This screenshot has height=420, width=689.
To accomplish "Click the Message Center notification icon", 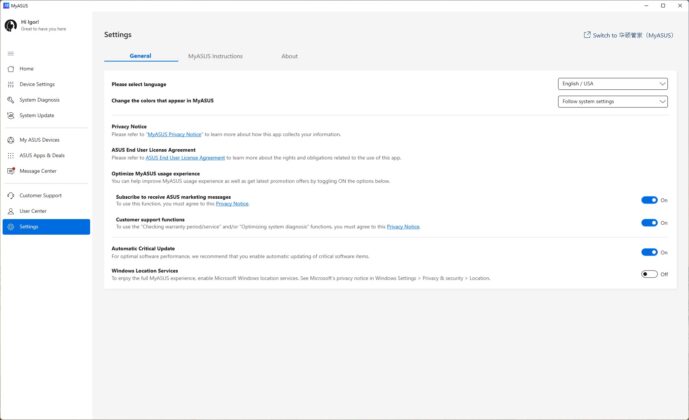I will (x=11, y=171).
